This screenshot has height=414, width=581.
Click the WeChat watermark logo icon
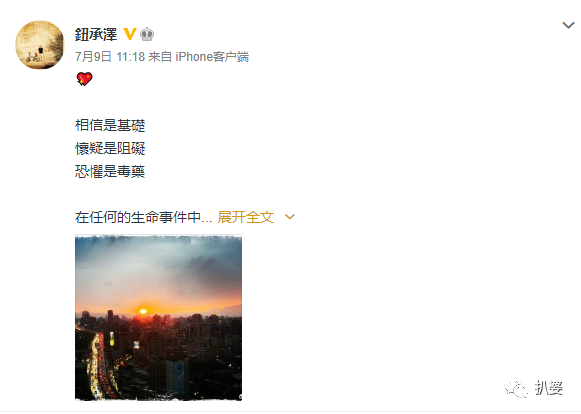(x=516, y=388)
